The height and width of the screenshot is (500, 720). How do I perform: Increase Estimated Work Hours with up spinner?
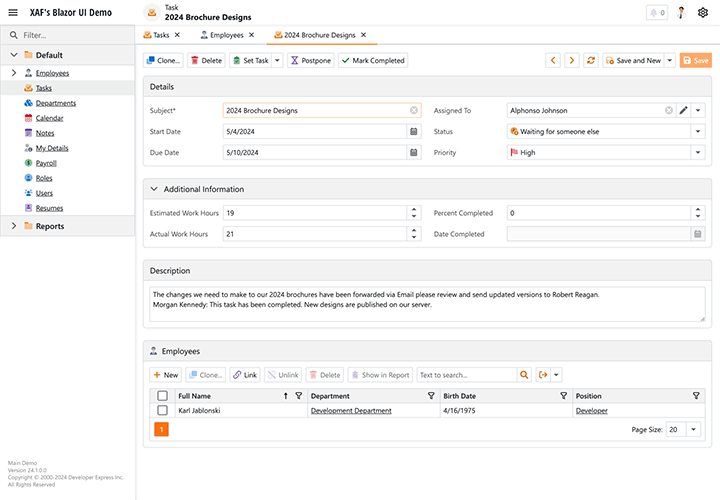coord(414,209)
